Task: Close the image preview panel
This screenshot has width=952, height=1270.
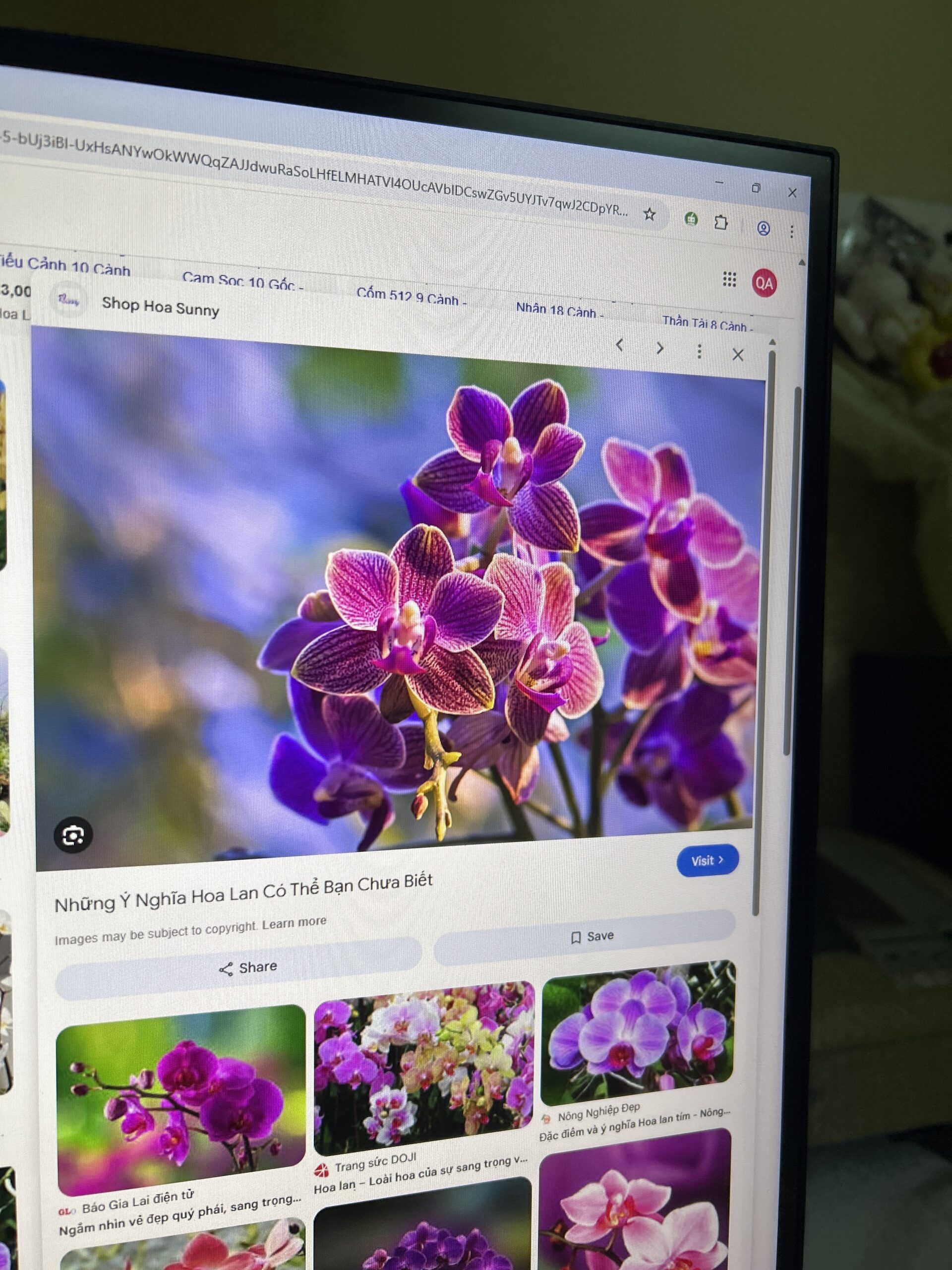Action: (738, 355)
